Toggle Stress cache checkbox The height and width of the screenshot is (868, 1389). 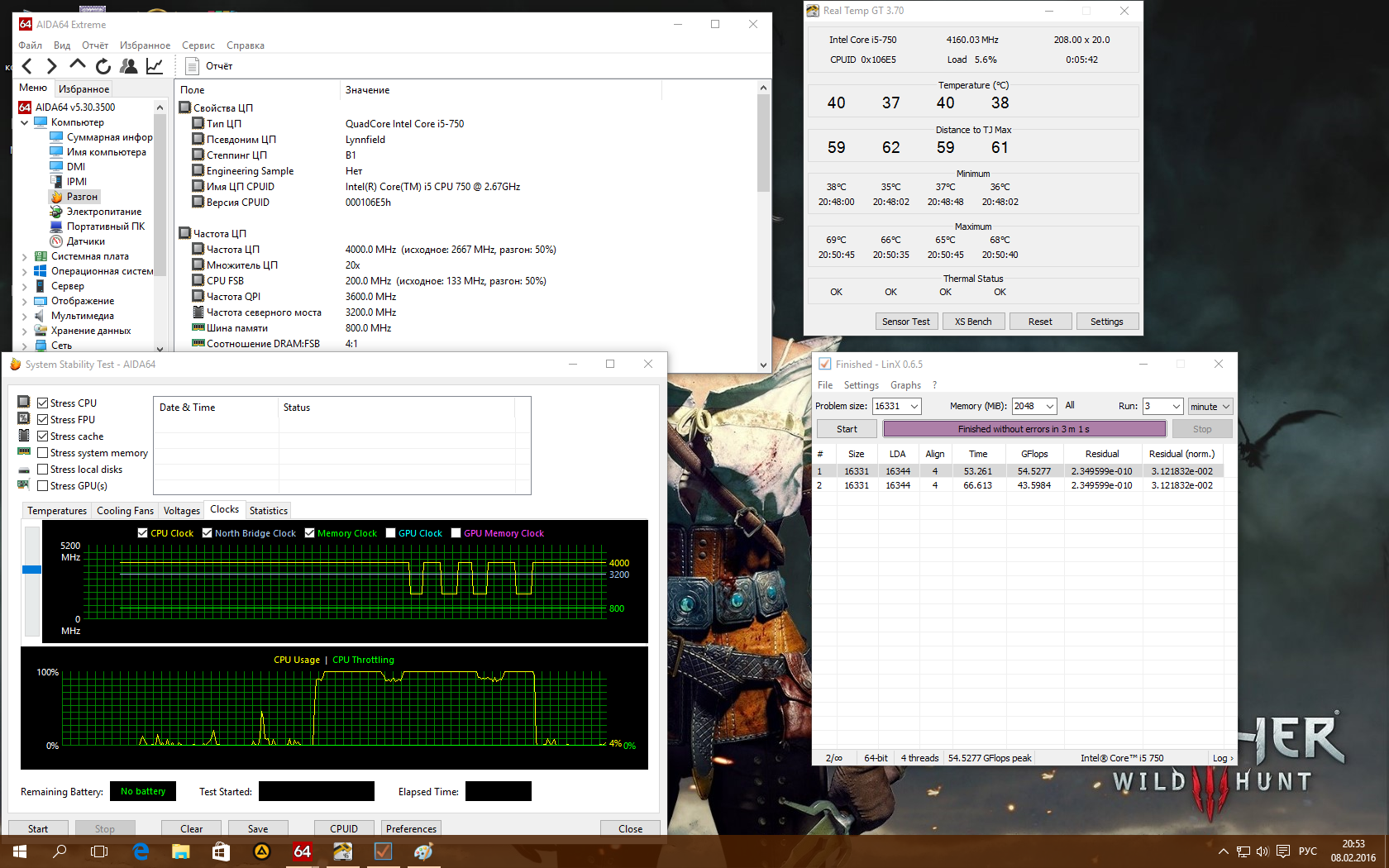click(x=42, y=436)
